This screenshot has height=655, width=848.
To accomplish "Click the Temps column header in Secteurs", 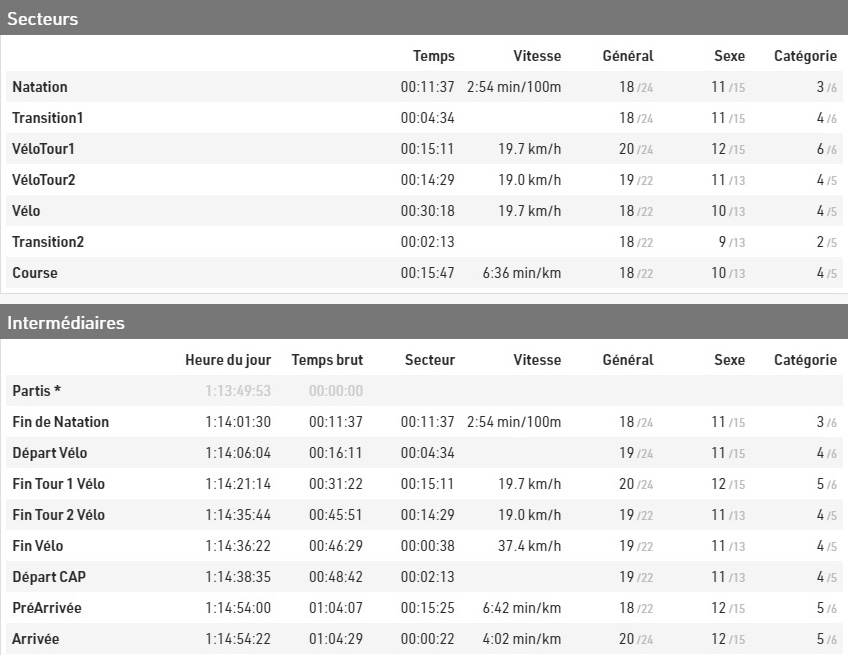I will tap(434, 56).
